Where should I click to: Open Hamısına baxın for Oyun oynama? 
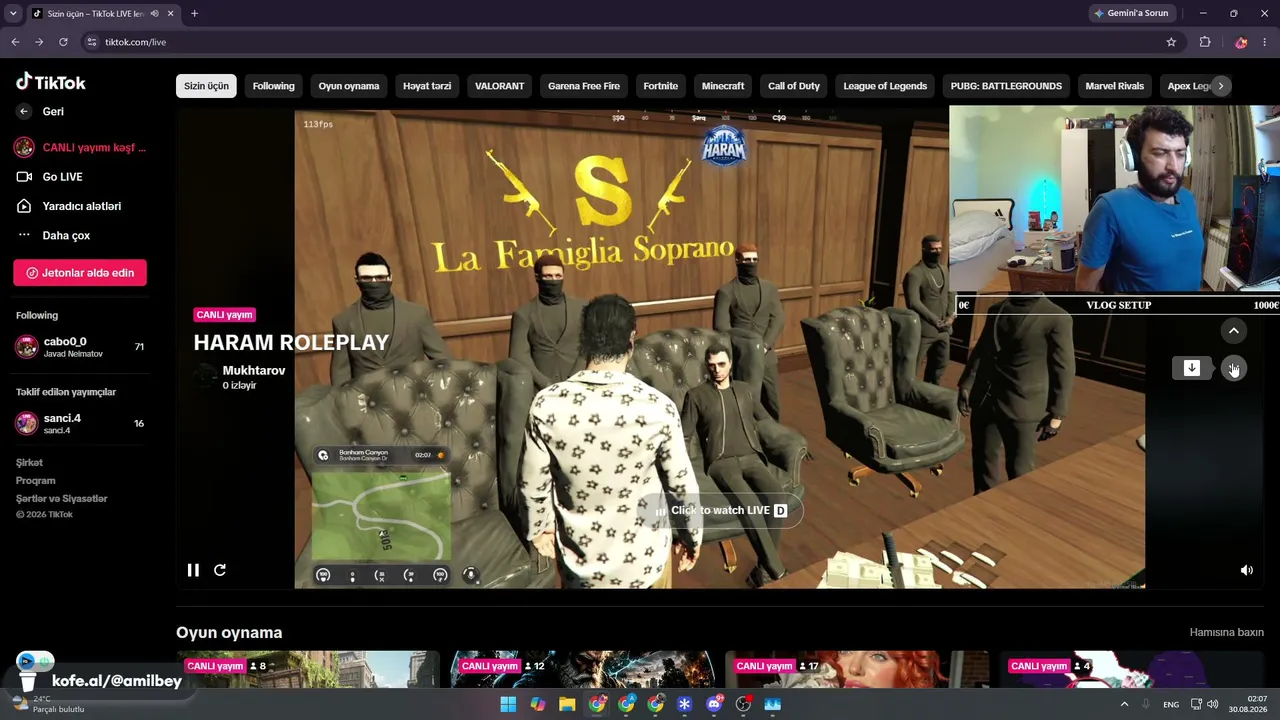coord(1227,633)
